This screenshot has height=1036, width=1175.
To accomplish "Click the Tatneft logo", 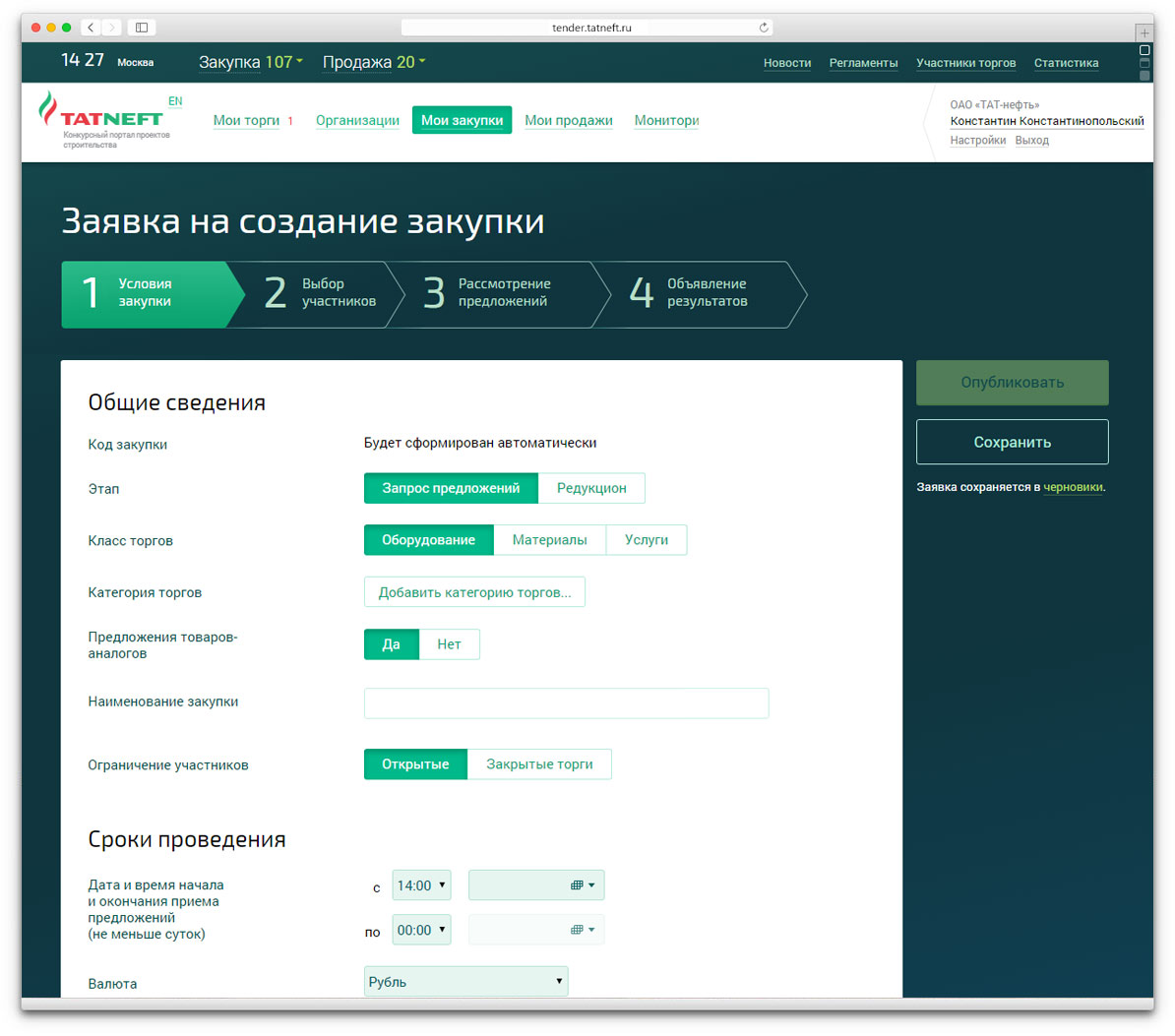I will [102, 117].
